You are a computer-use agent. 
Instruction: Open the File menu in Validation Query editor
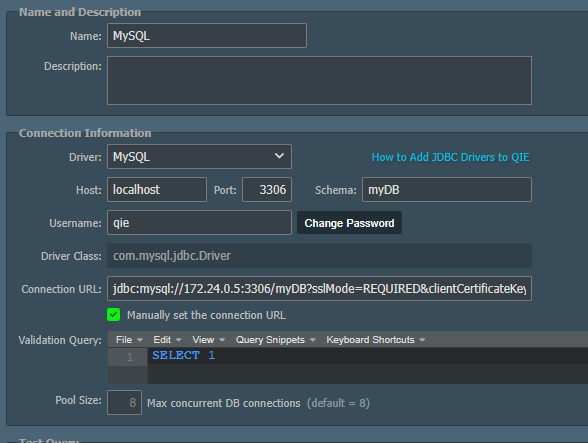(129, 340)
